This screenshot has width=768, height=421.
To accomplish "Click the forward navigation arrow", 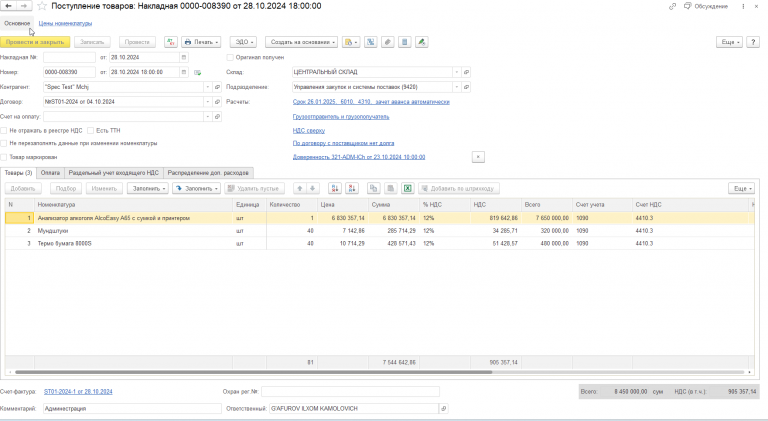I will 24,6.
